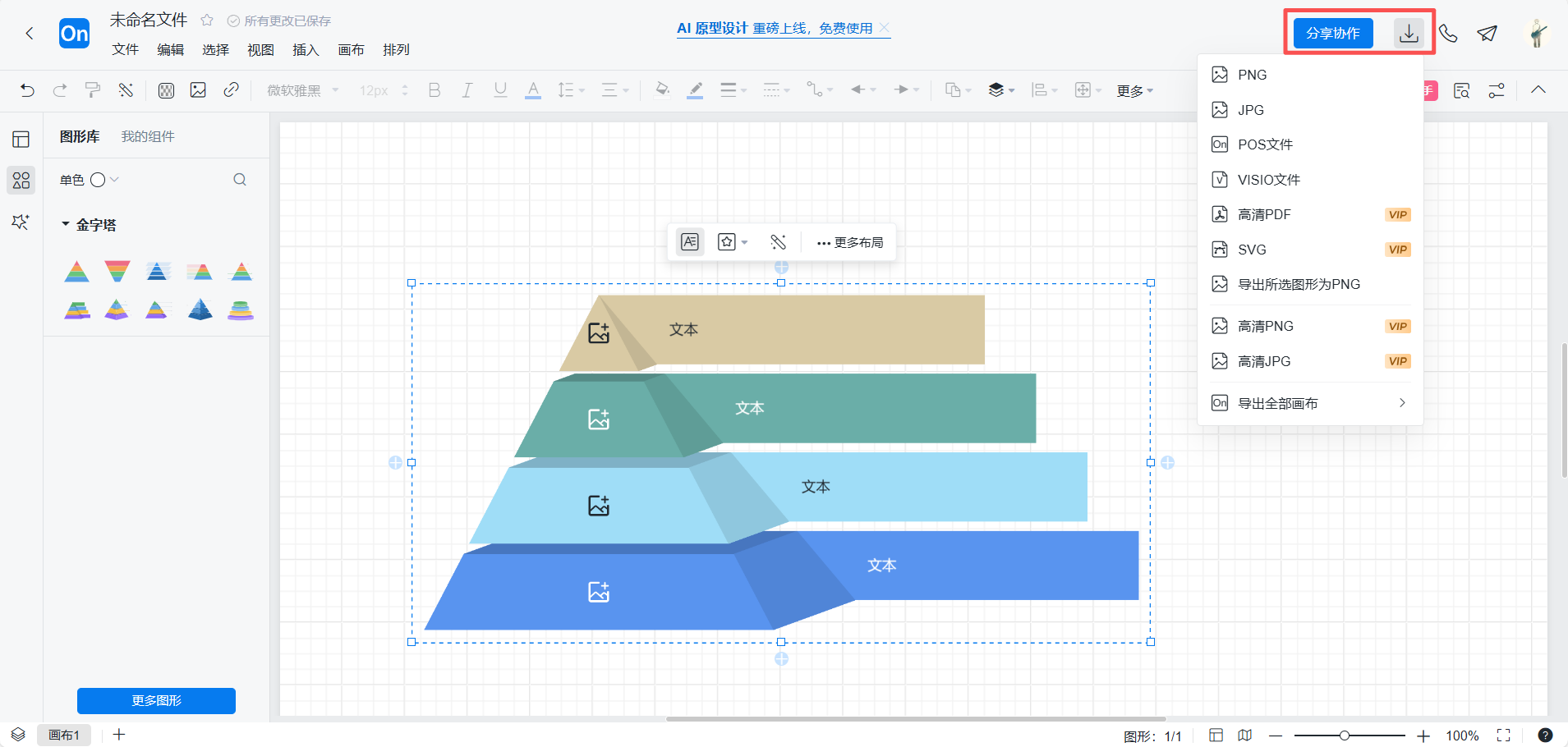The width and height of the screenshot is (1568, 747).
Task: Click the undo arrow icon
Action: tap(27, 90)
